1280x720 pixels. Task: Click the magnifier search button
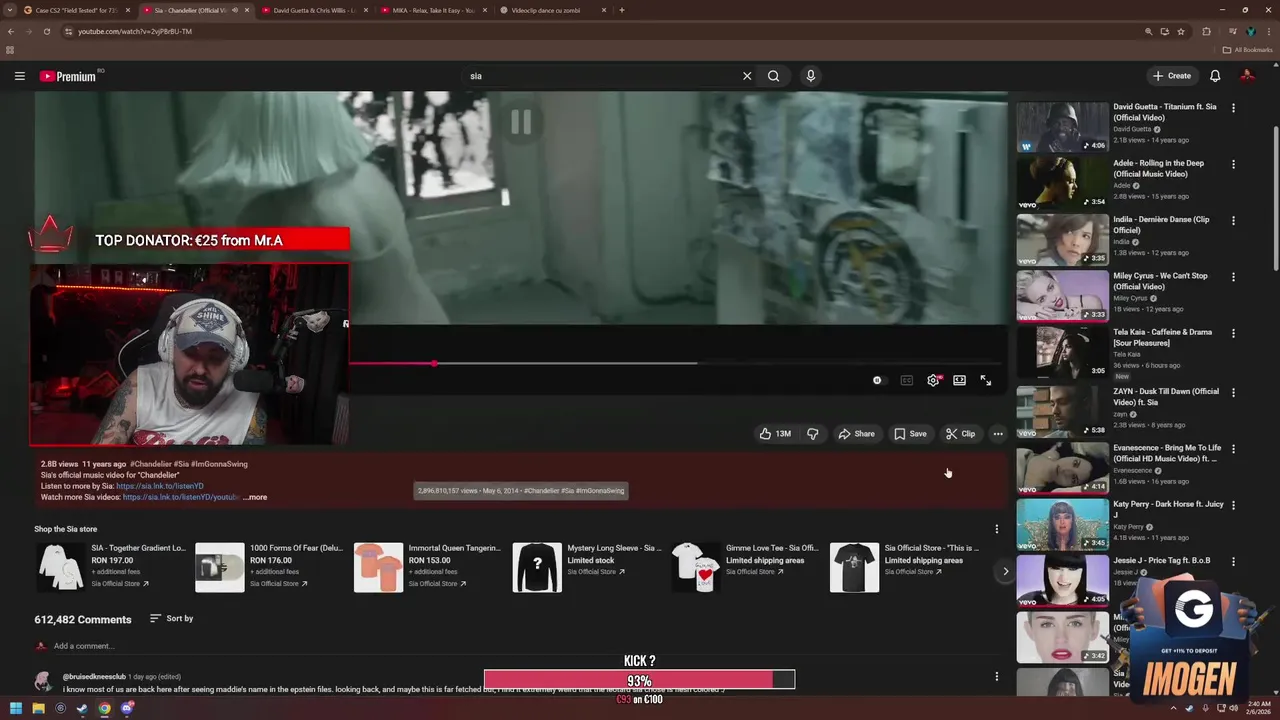point(773,76)
